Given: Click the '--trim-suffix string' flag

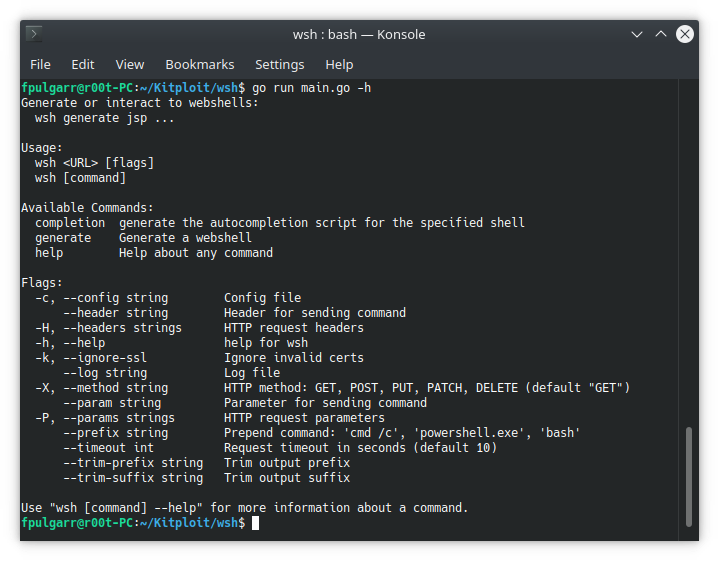Looking at the screenshot, I should pyautogui.click(x=133, y=478).
